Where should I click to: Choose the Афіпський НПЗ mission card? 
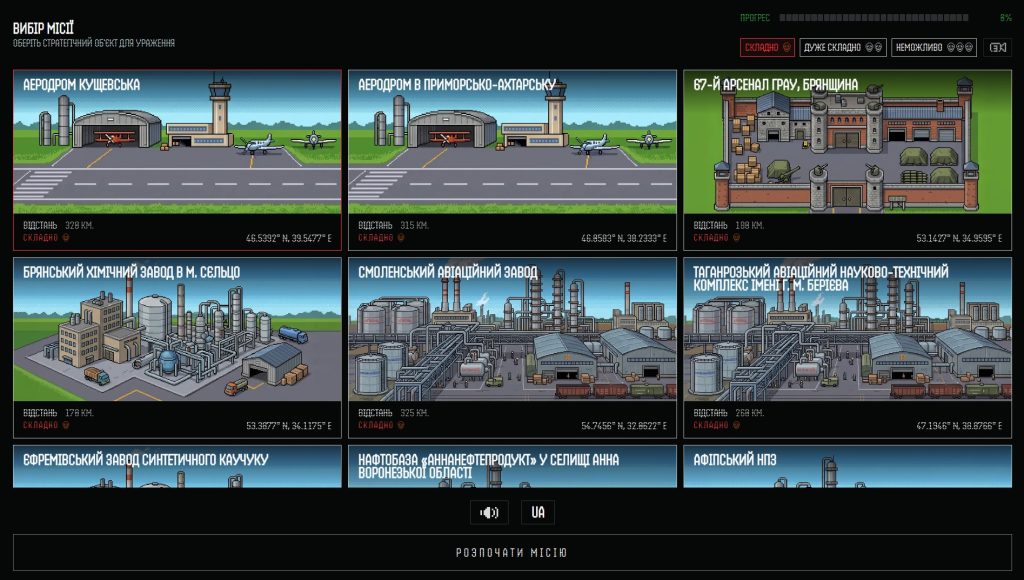pos(848,466)
